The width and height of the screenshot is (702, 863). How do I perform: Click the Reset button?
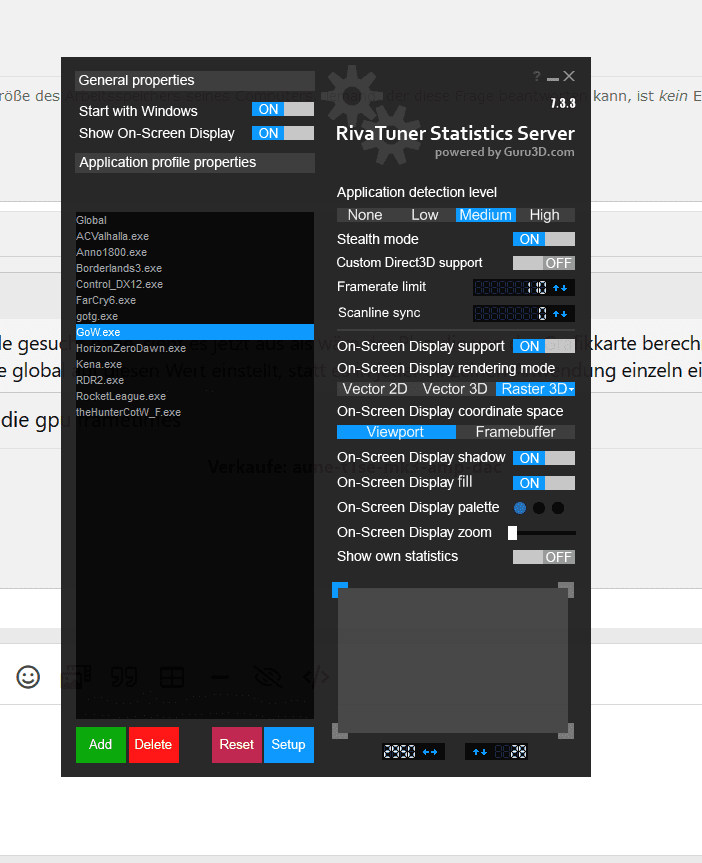click(237, 745)
